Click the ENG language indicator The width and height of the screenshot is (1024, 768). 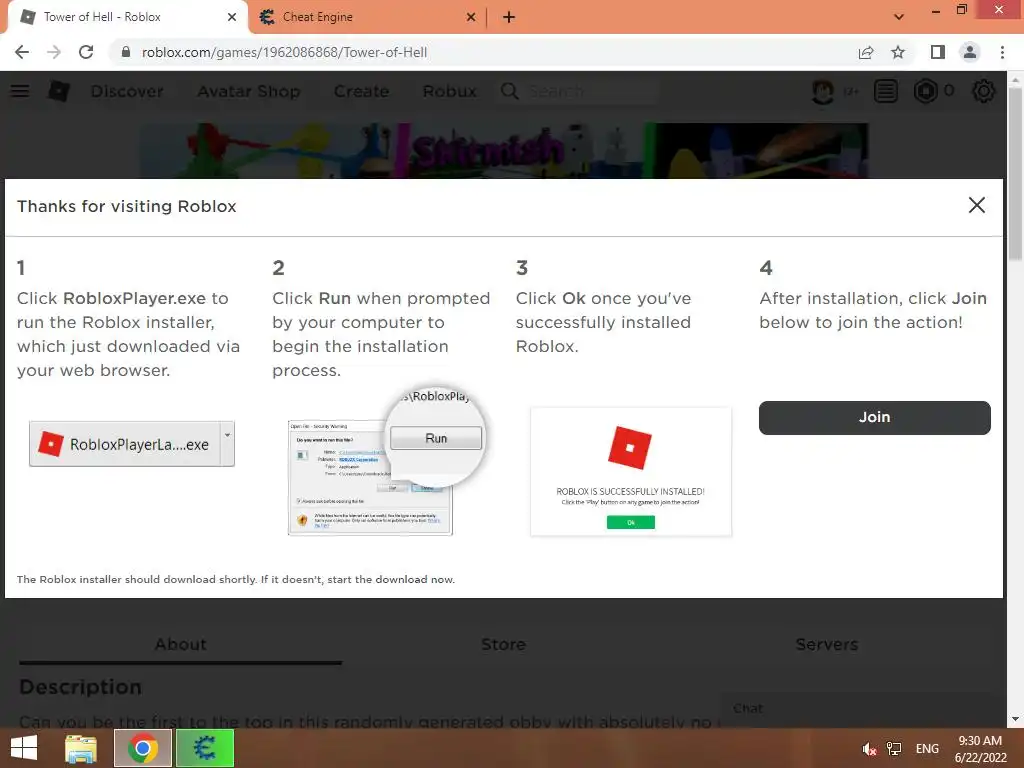[x=927, y=749]
